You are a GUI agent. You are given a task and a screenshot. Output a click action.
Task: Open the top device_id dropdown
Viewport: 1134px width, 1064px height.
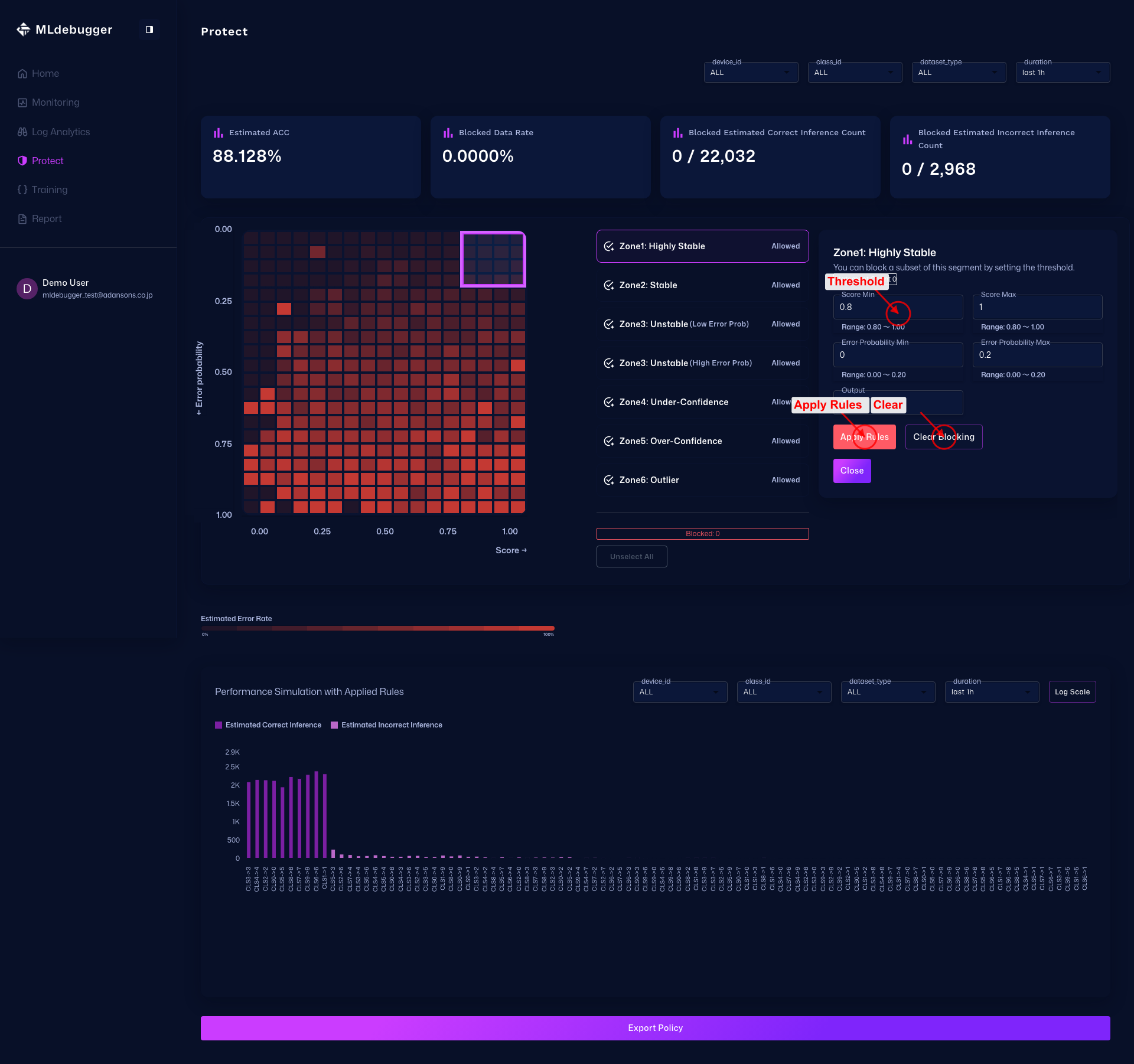[750, 73]
